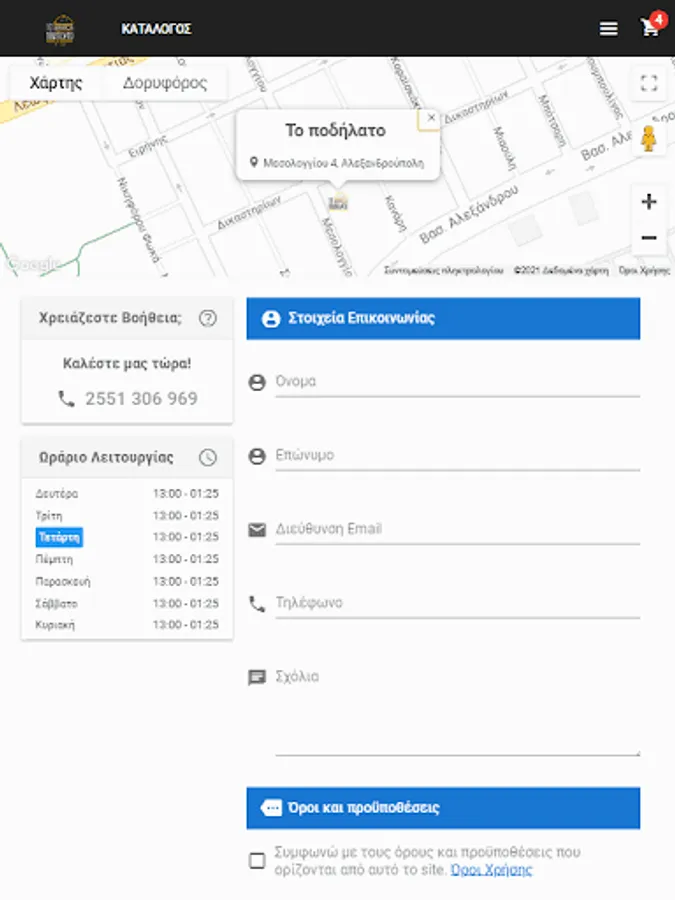The height and width of the screenshot is (900, 675).
Task: Open Συντομεύσεις πληκτρολογίου on the map
Action: pos(444,270)
